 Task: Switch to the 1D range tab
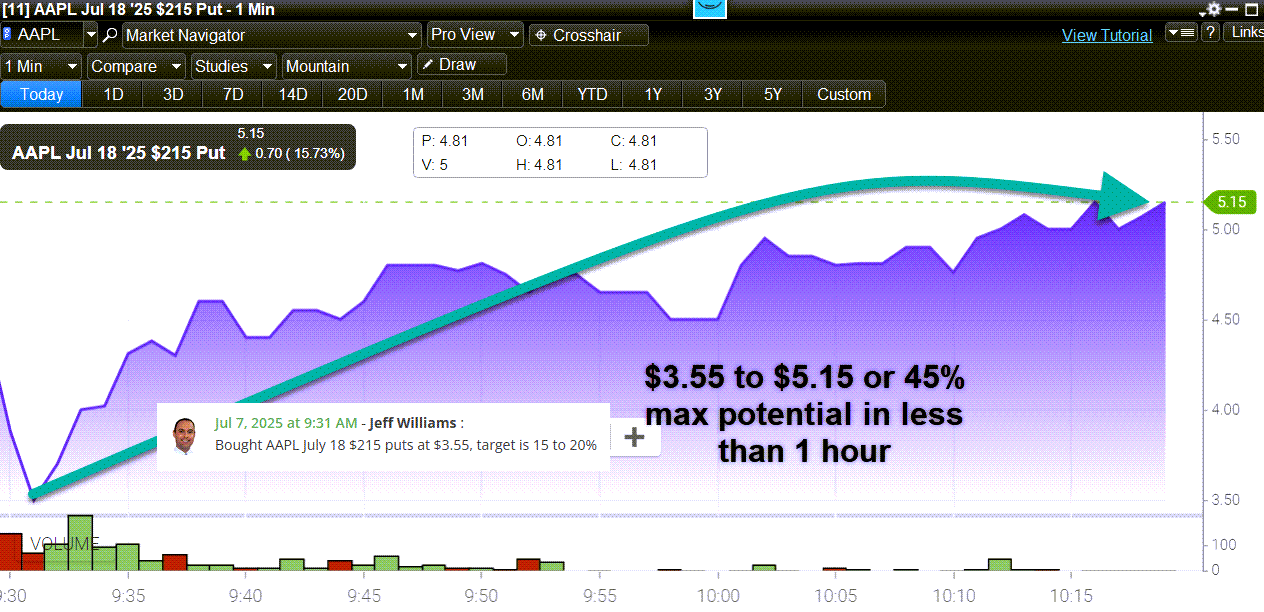114,94
